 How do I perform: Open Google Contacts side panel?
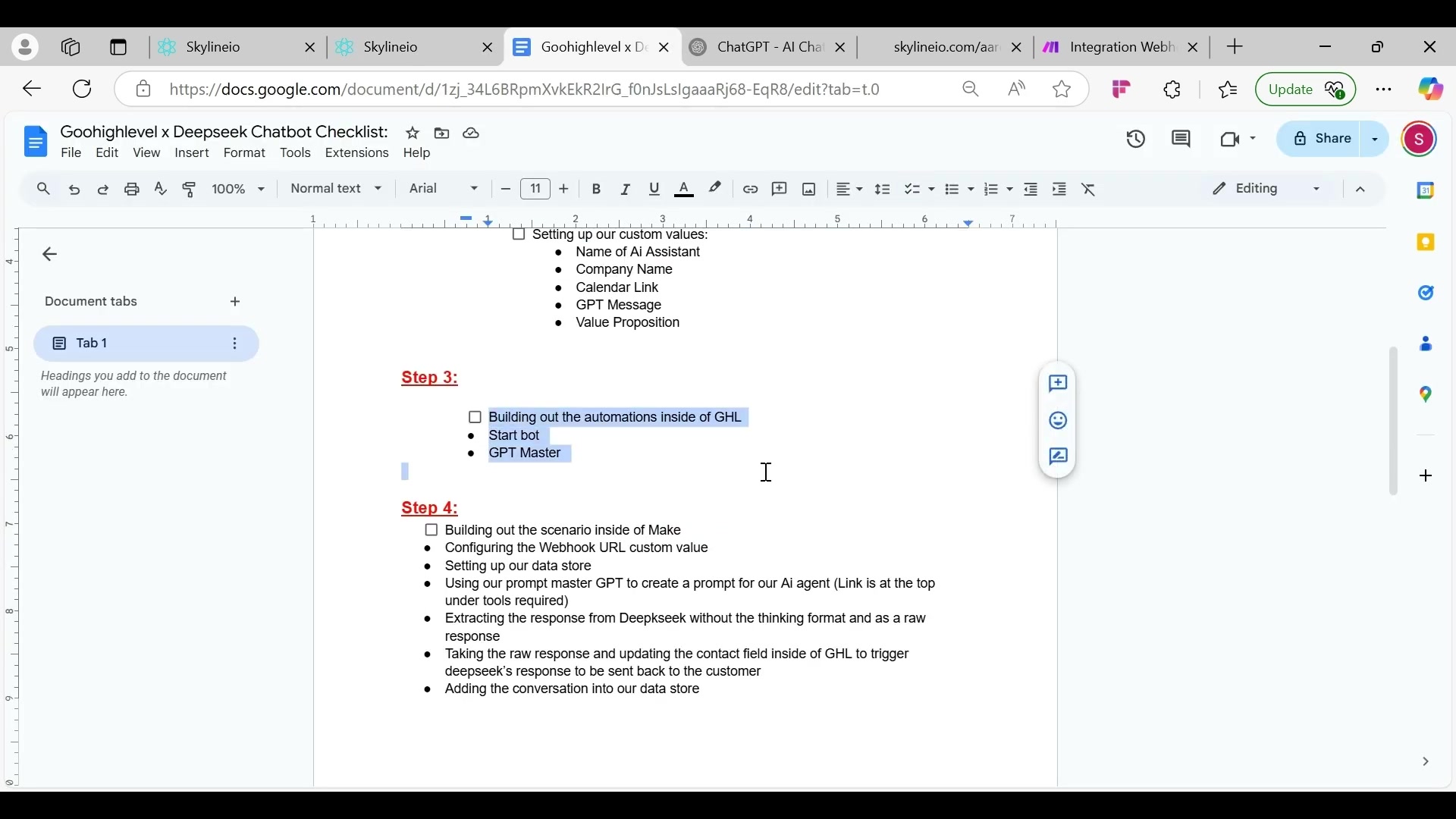1426,344
